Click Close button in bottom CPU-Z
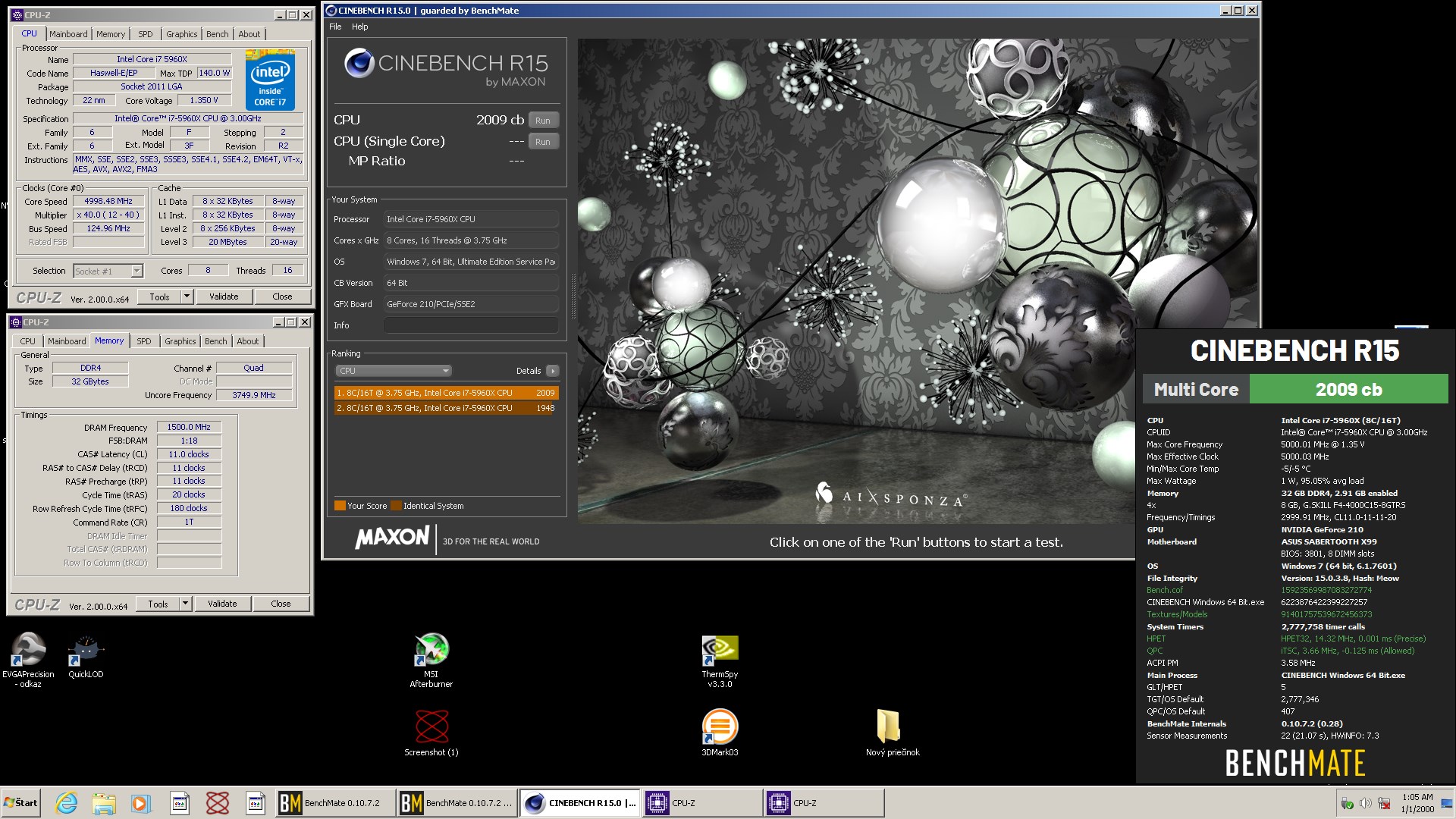 pyautogui.click(x=281, y=604)
